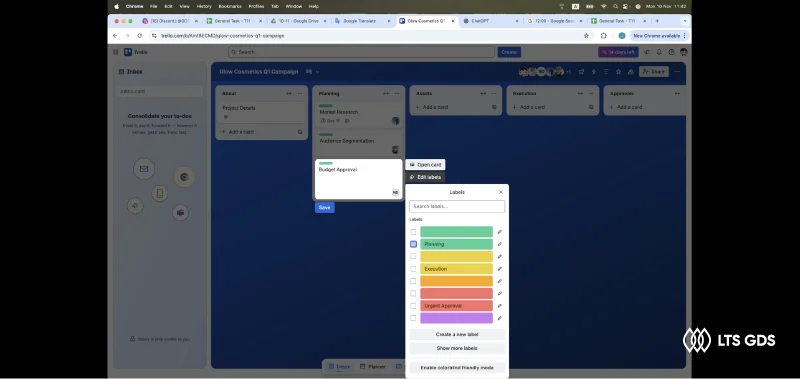Open the Execution list actions menu
Image resolution: width=800 pixels, height=379 pixels.
(x=590, y=94)
